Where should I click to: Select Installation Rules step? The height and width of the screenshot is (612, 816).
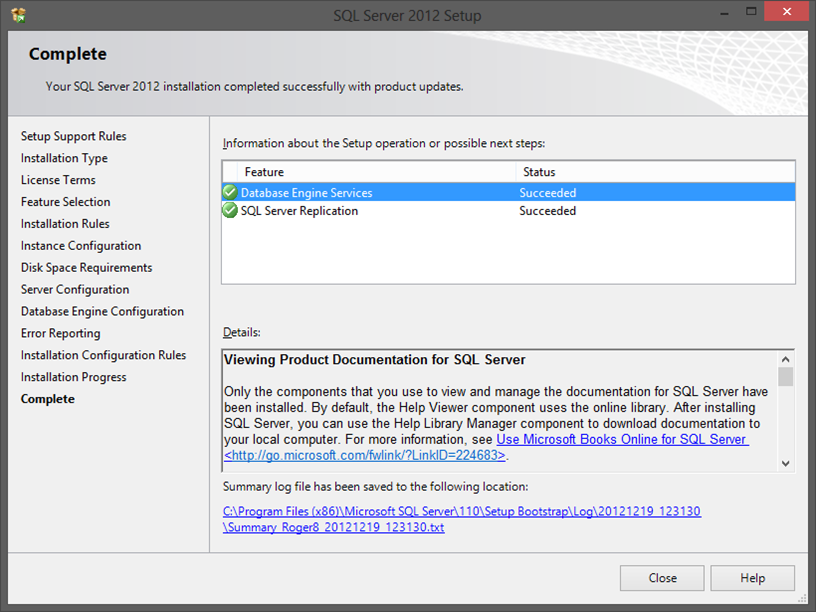point(65,224)
